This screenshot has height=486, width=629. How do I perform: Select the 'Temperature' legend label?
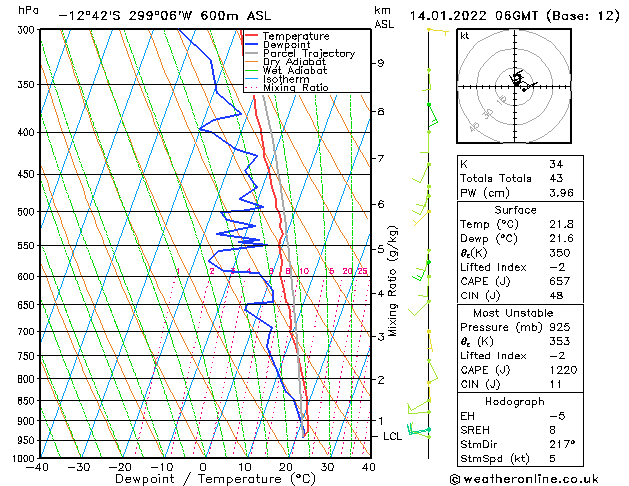point(296,36)
